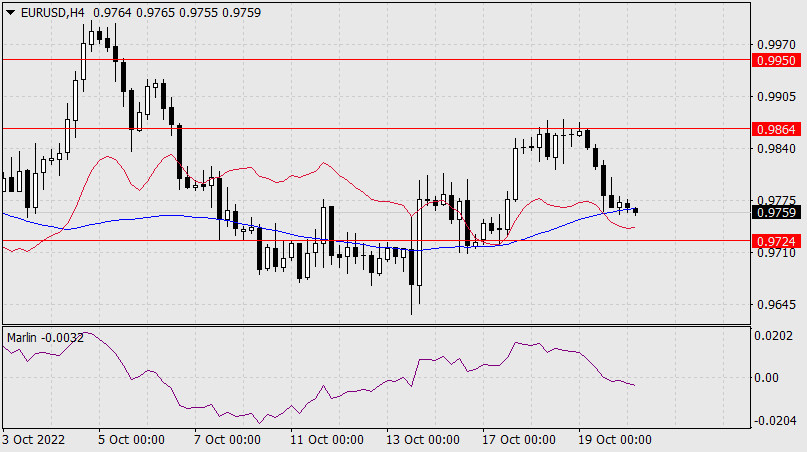Click the red 0.9950 price level tag
The width and height of the screenshot is (807, 452).
pos(777,60)
